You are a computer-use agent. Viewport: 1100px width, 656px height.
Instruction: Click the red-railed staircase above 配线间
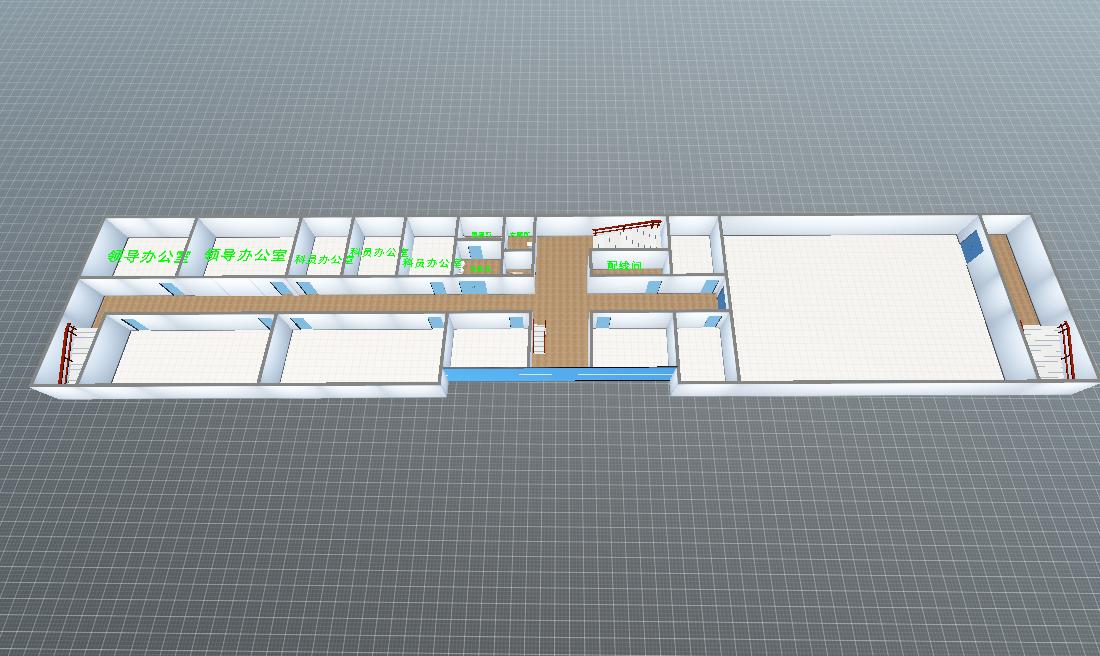coord(625,236)
